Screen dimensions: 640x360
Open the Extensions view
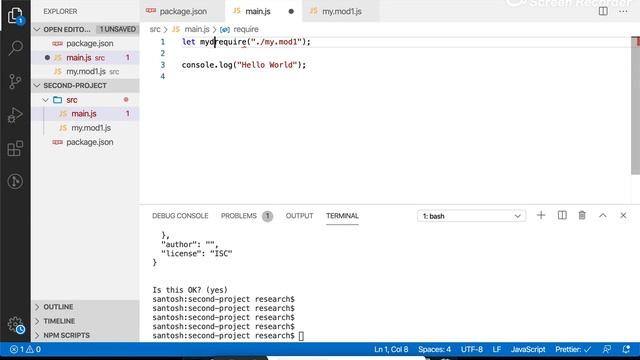click(15, 148)
